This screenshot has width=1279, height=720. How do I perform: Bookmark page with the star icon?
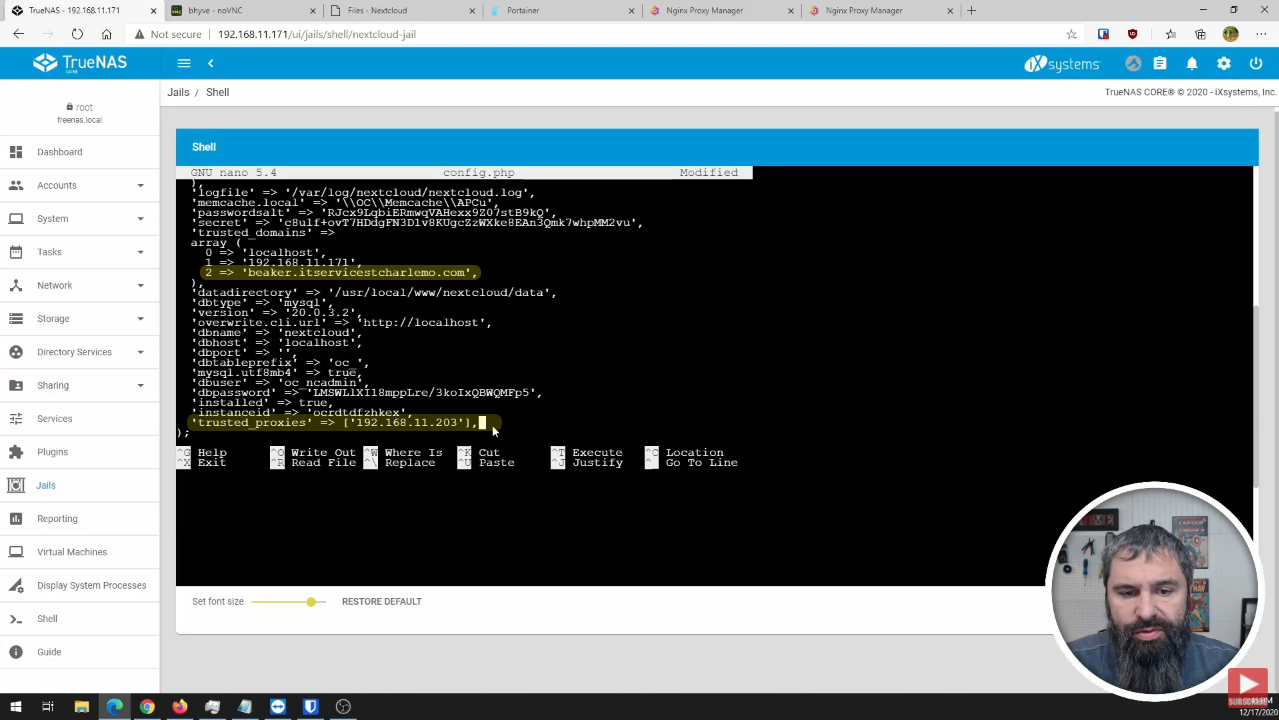coord(1071,34)
